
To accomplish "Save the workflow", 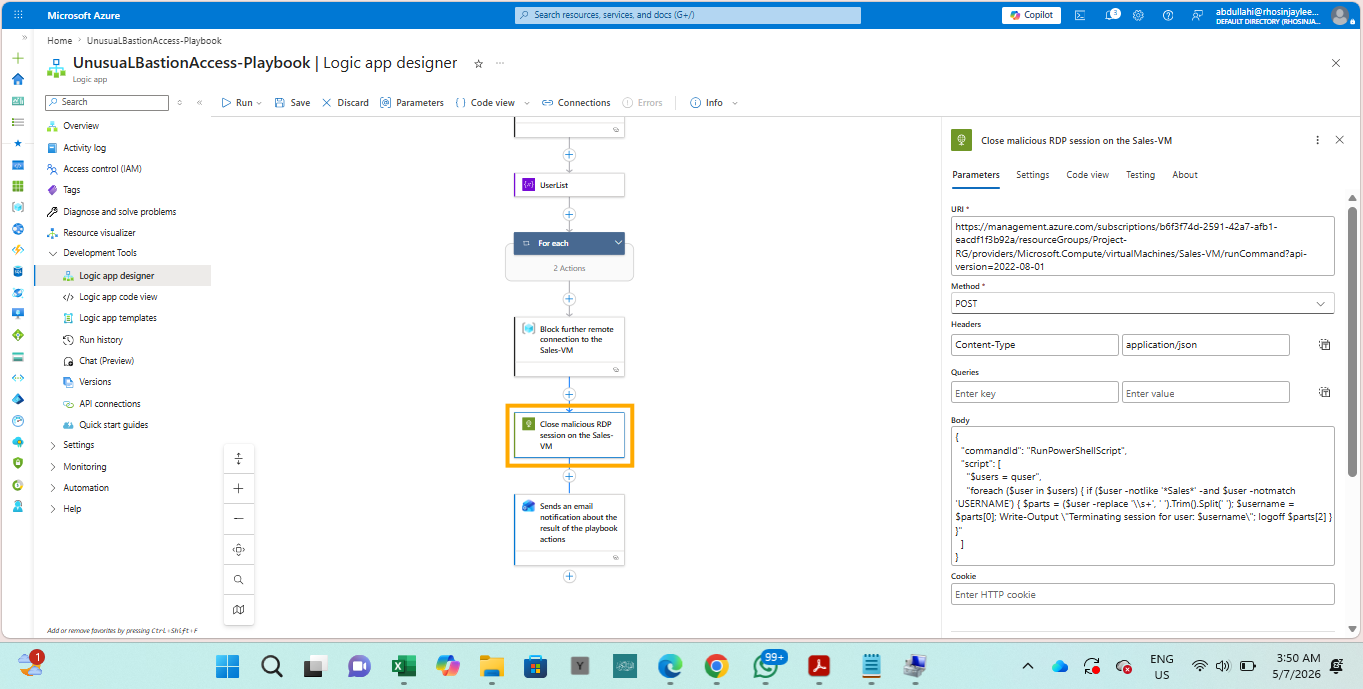I will point(292,103).
